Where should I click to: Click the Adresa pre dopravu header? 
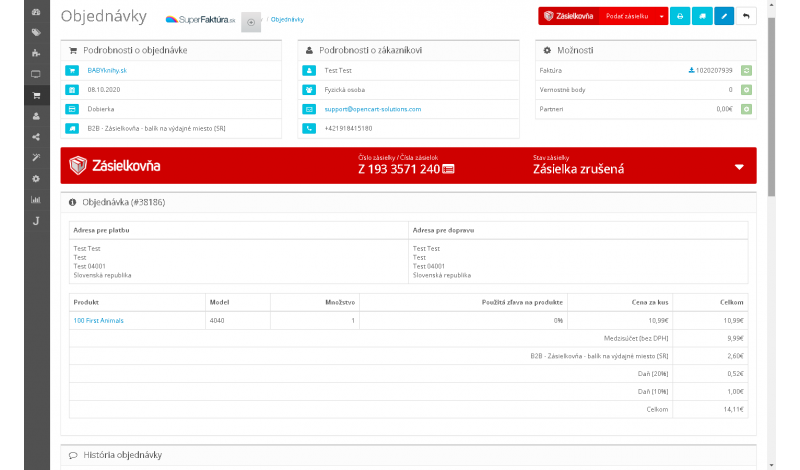443,230
